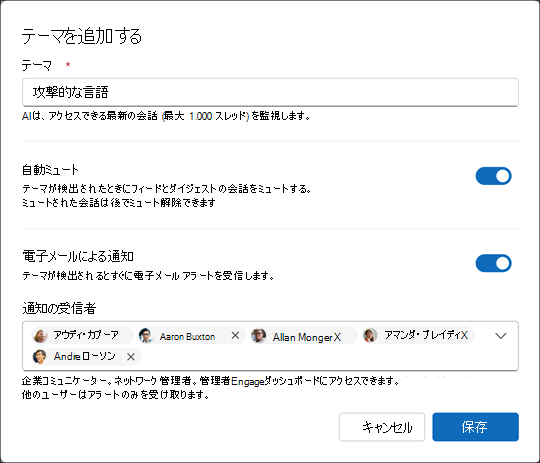Click the Andre ローソン name text
The width and height of the screenshot is (540, 463).
tap(85, 356)
